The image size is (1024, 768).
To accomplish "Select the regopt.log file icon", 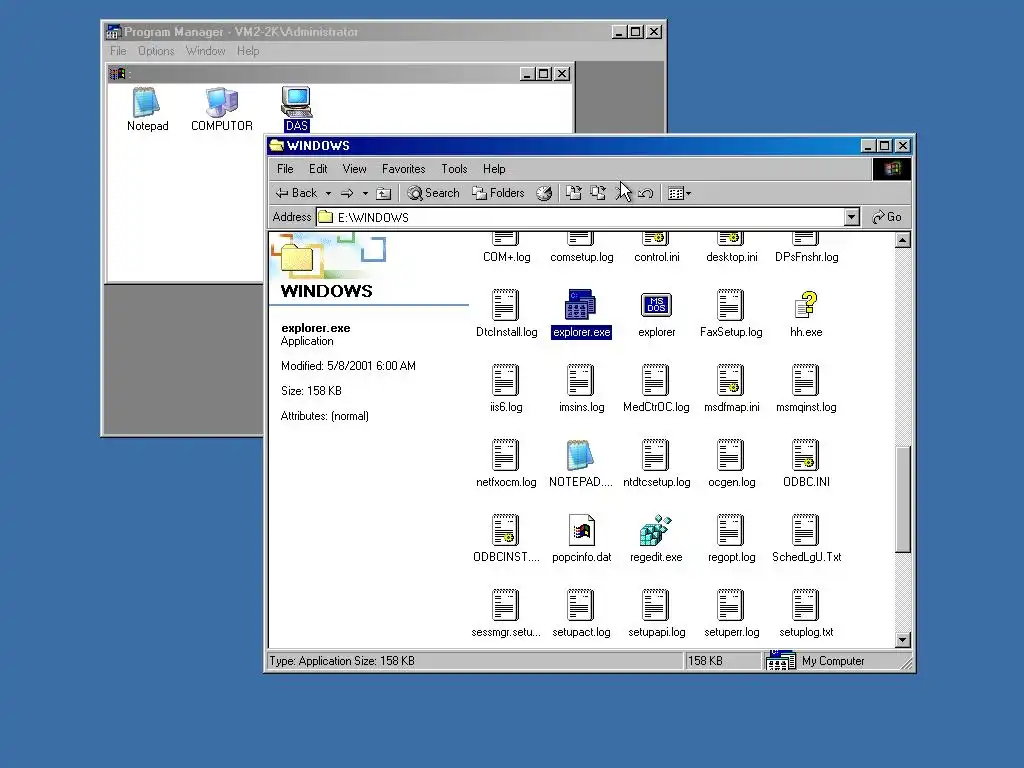I will click(731, 530).
